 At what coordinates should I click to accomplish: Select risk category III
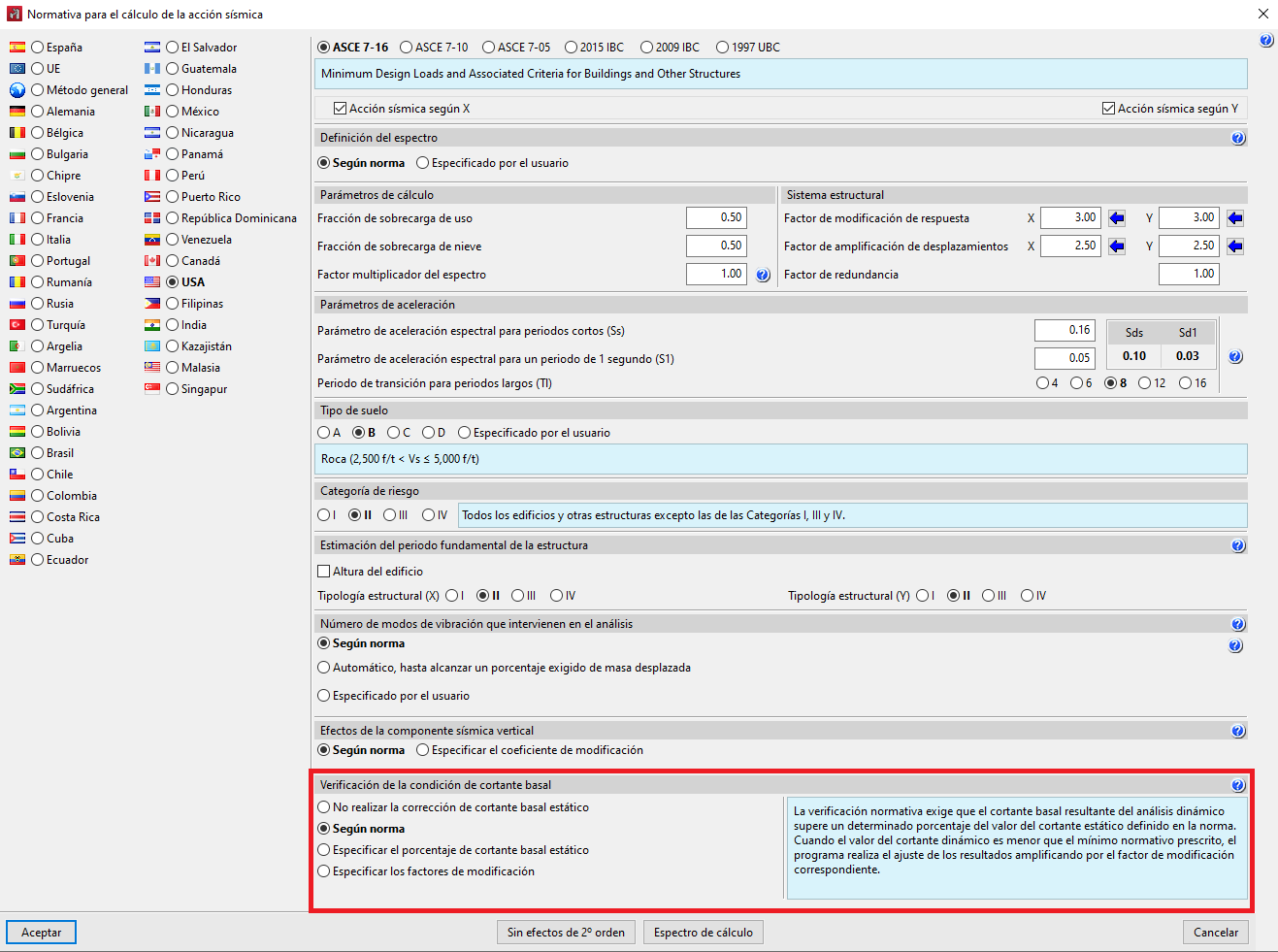pyautogui.click(x=389, y=515)
